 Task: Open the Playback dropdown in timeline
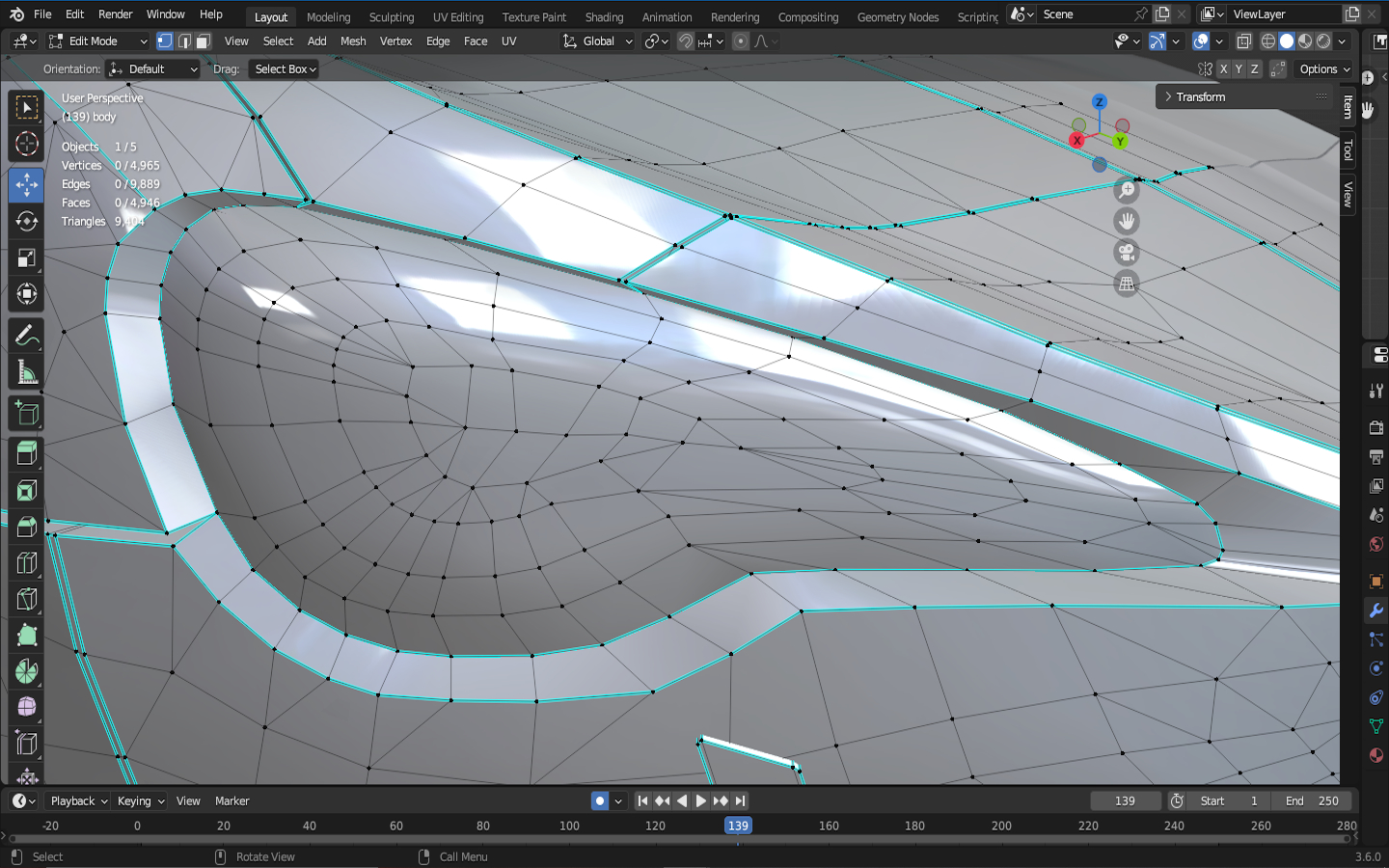[x=78, y=801]
